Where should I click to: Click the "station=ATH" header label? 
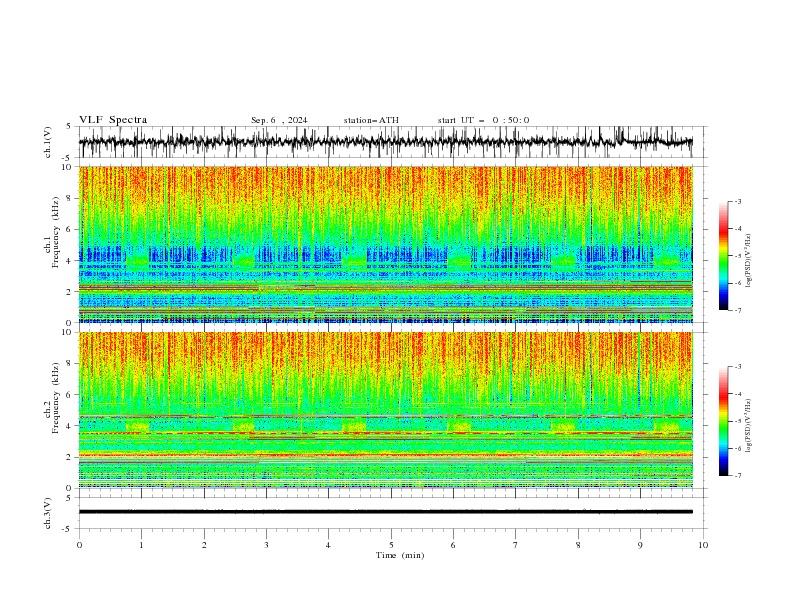click(x=371, y=120)
